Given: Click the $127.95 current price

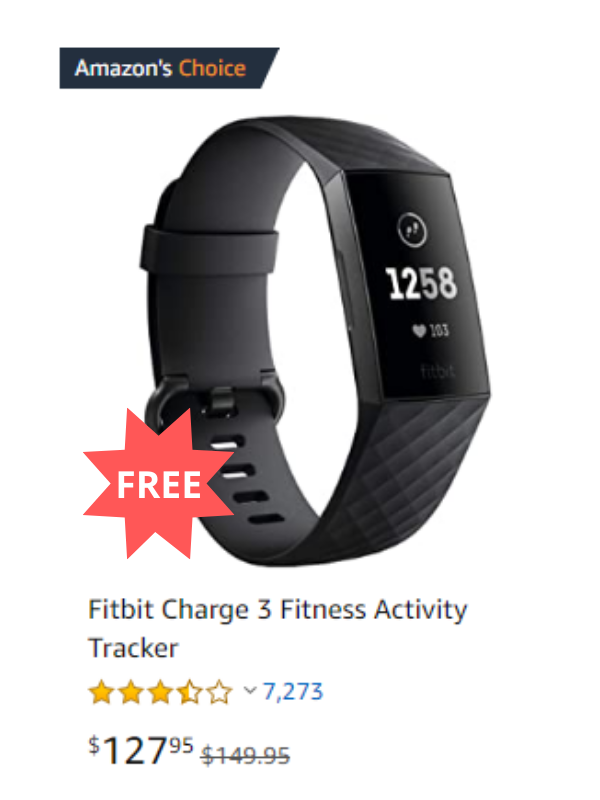Looking at the screenshot, I should (141, 750).
